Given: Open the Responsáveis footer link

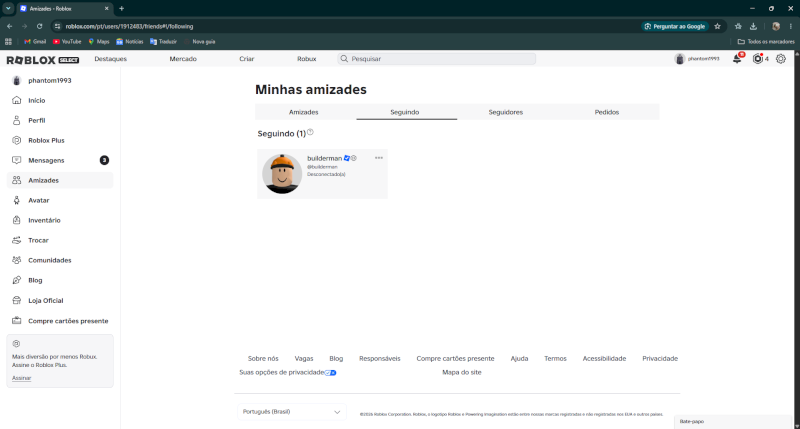Looking at the screenshot, I should click(380, 359).
